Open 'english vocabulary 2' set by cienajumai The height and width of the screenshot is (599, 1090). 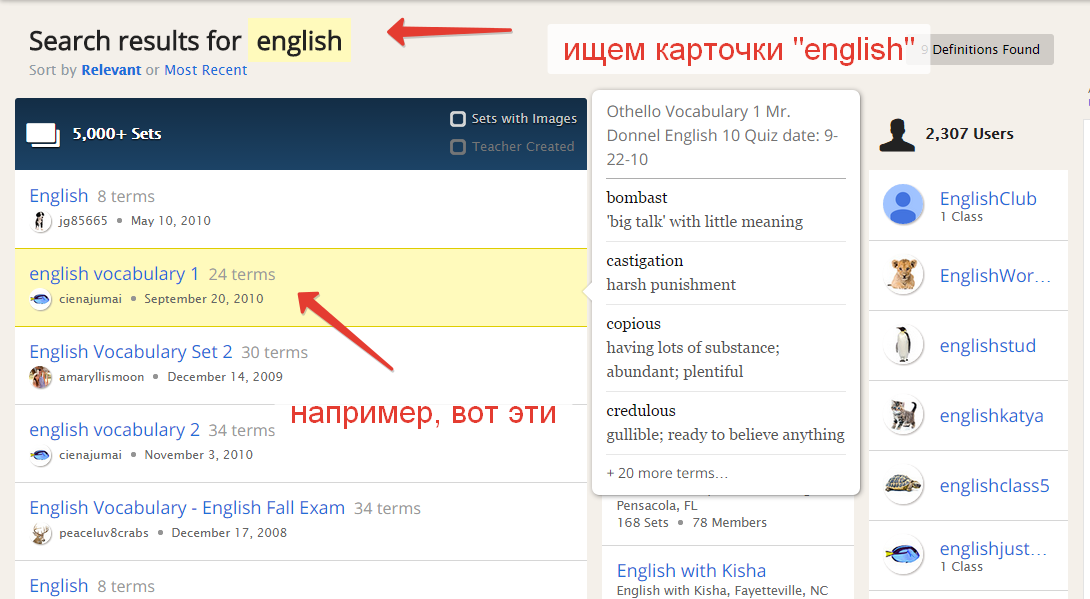tap(114, 430)
